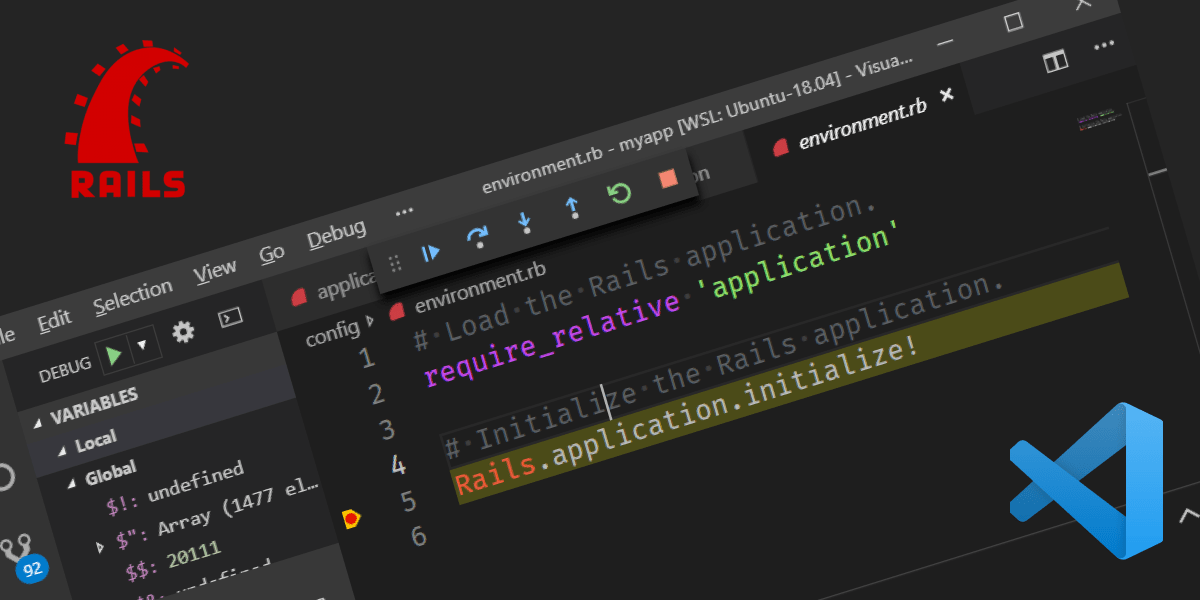Screen dimensions: 1200x600
Task: Click the split editor layout icon
Action: (1055, 62)
